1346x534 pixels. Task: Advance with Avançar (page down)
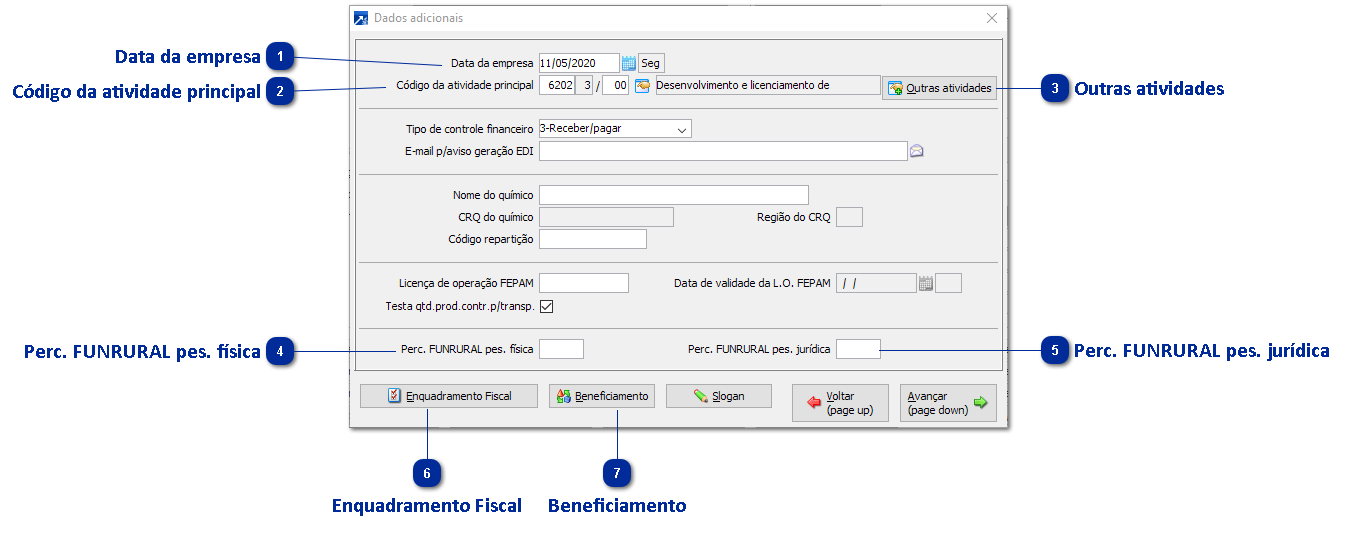(x=948, y=403)
